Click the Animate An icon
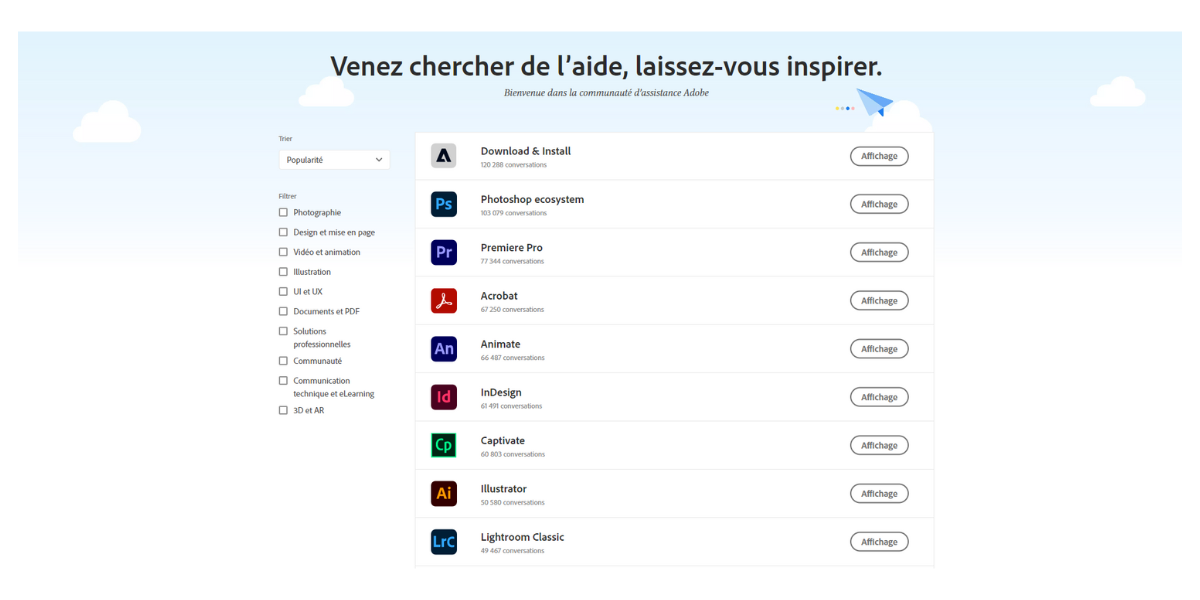Screen dimensions: 1200x600 tap(444, 349)
